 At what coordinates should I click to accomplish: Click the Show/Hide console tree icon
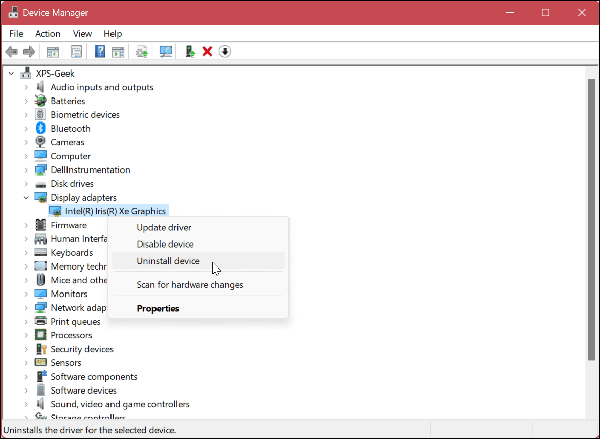pyautogui.click(x=52, y=52)
